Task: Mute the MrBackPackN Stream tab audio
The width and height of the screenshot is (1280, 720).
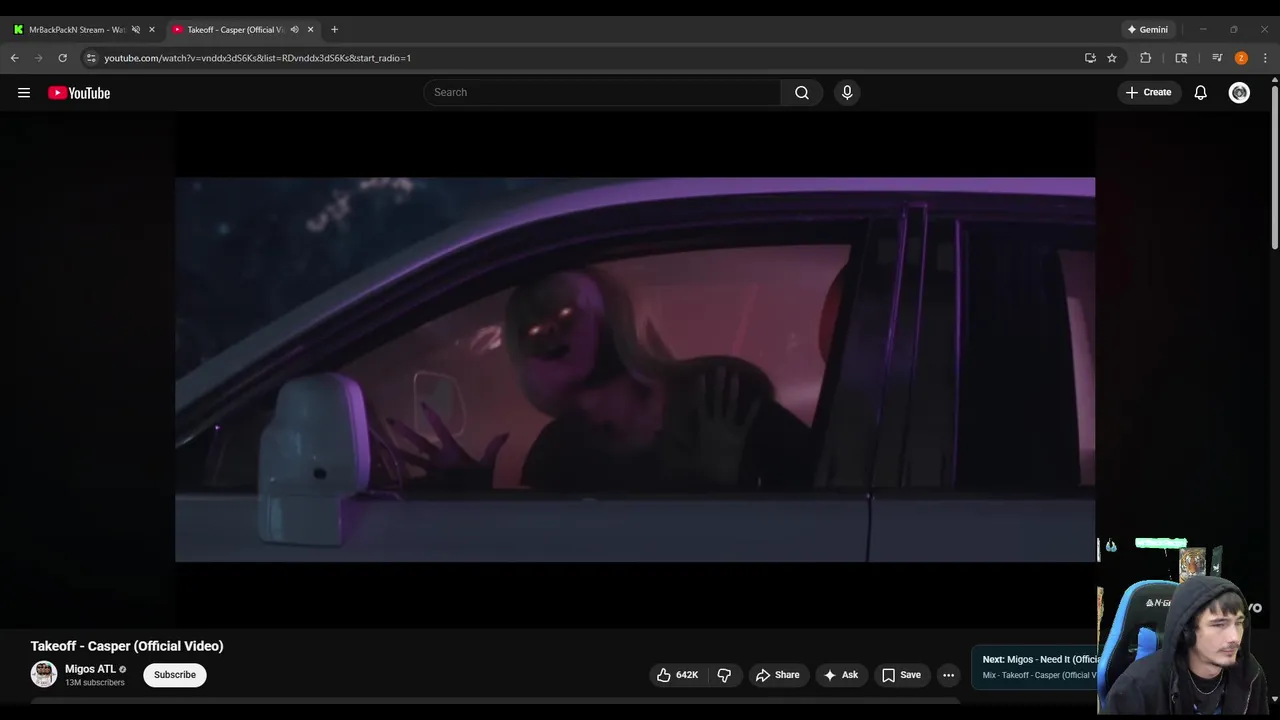Action: [136, 29]
